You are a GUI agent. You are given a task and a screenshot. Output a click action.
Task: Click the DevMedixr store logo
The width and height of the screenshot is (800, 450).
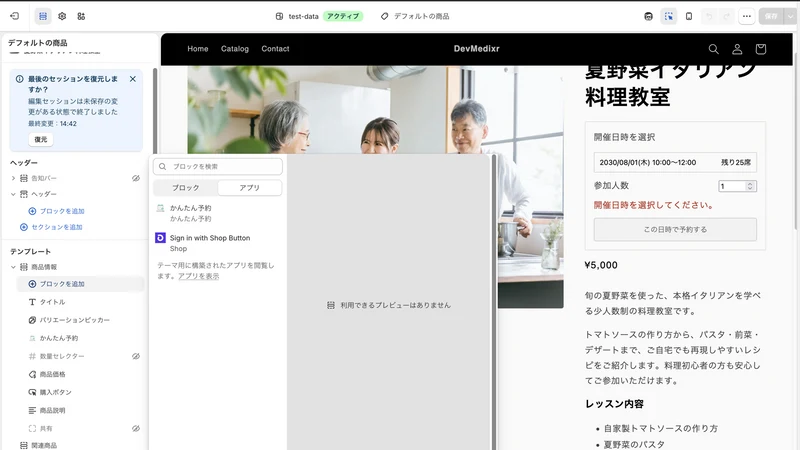[477, 49]
